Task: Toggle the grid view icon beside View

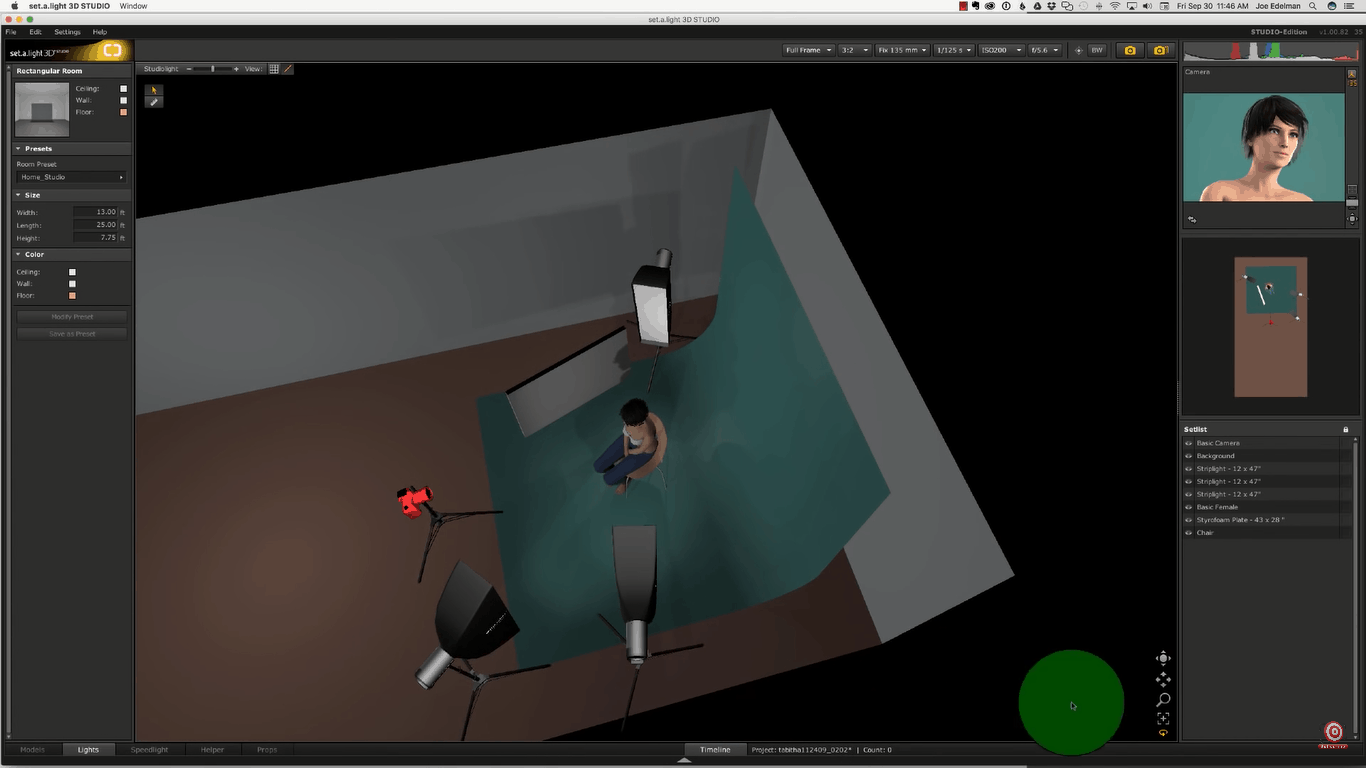Action: 274,69
